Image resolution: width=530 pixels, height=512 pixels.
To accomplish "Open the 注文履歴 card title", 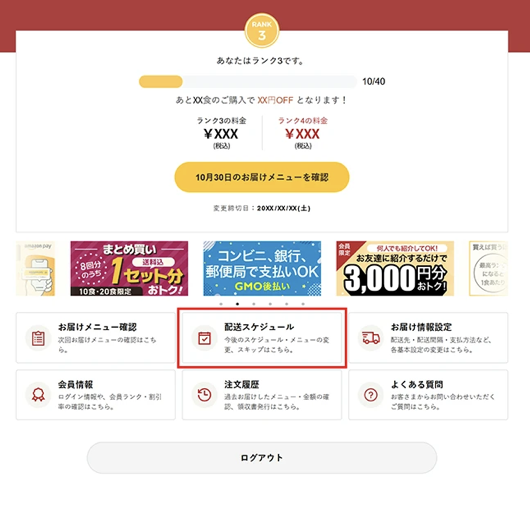I will [242, 384].
